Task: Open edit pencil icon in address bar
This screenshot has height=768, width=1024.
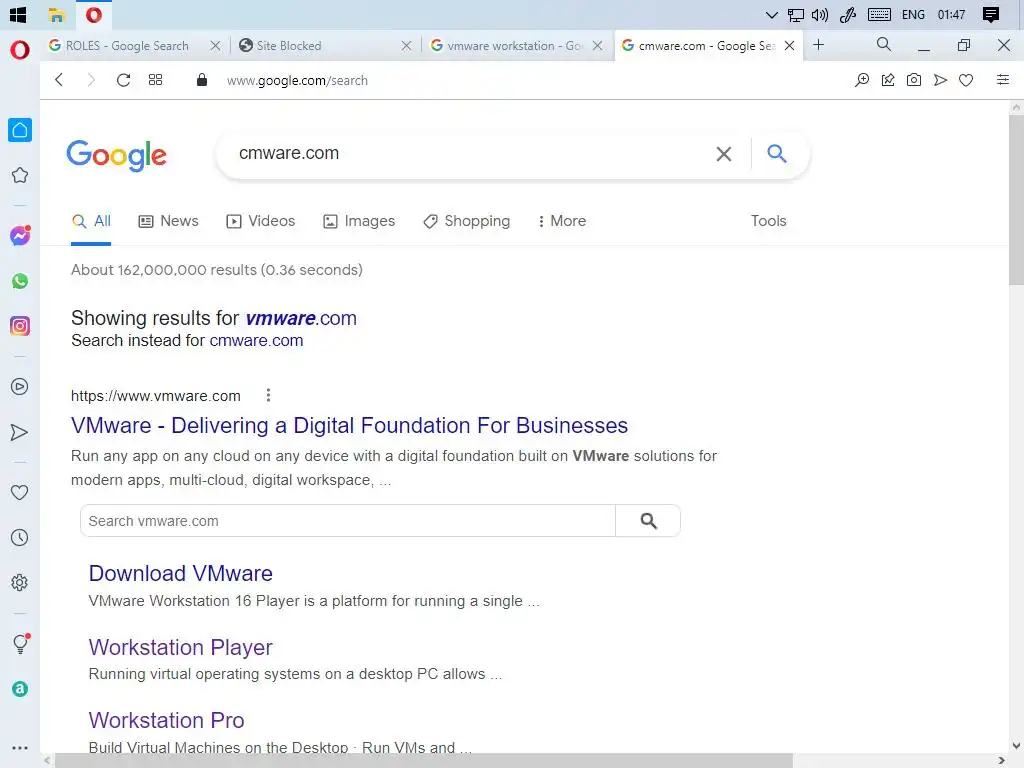Action: tap(888, 80)
